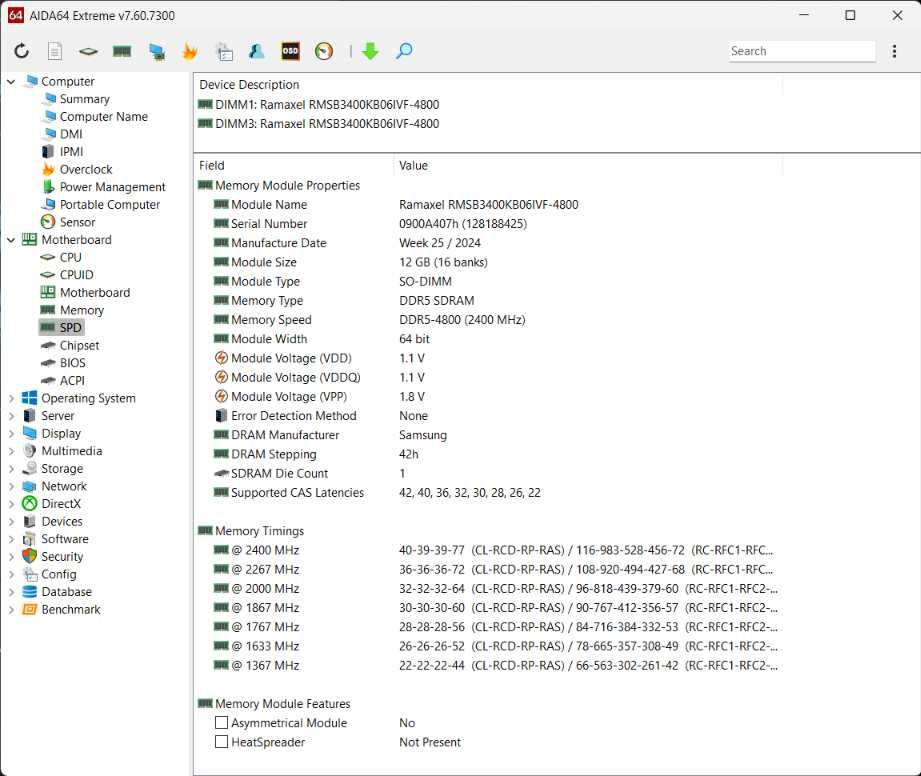The height and width of the screenshot is (776, 921).
Task: Click the memory module toolbar icon
Action: 122,51
